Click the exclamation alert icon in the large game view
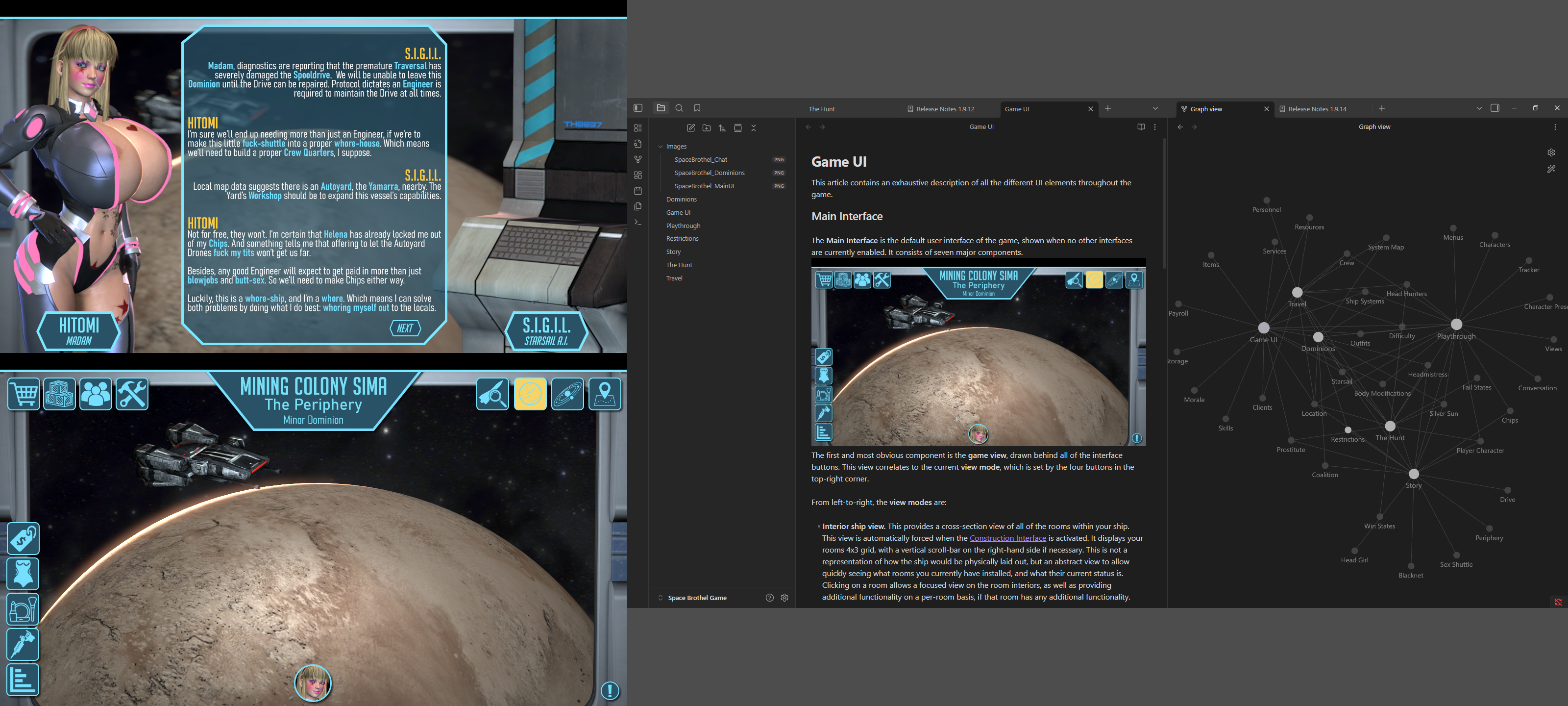Screen dimensions: 1568x706 coord(610,690)
